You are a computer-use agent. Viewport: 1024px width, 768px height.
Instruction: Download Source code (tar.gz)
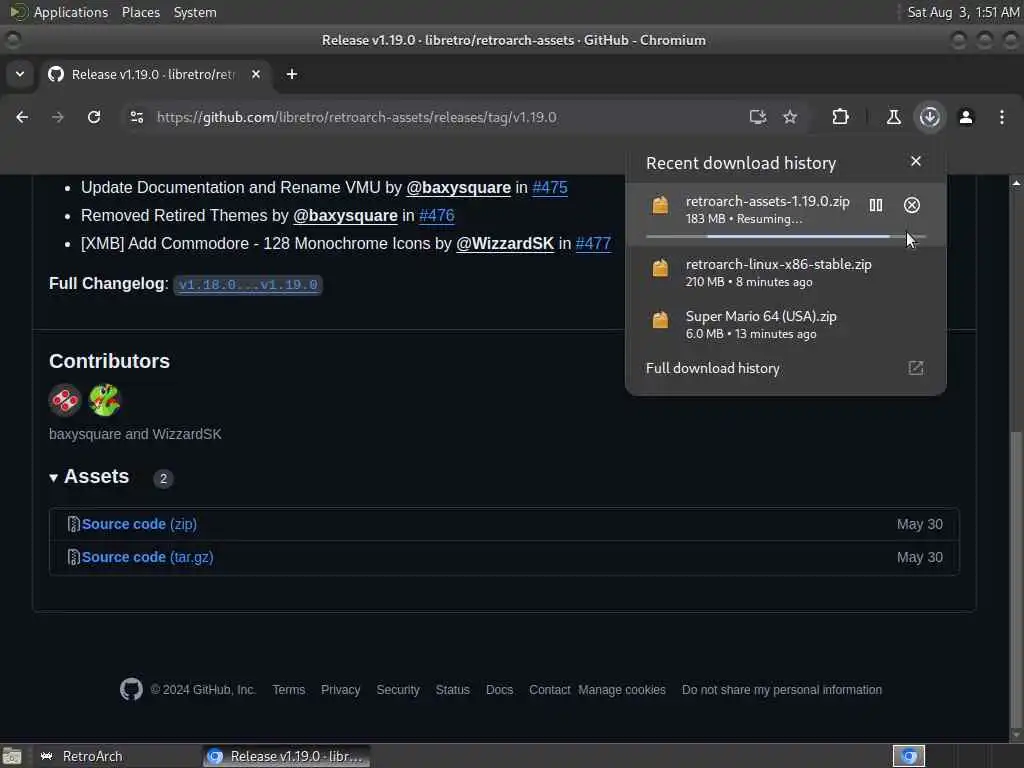[x=148, y=557]
